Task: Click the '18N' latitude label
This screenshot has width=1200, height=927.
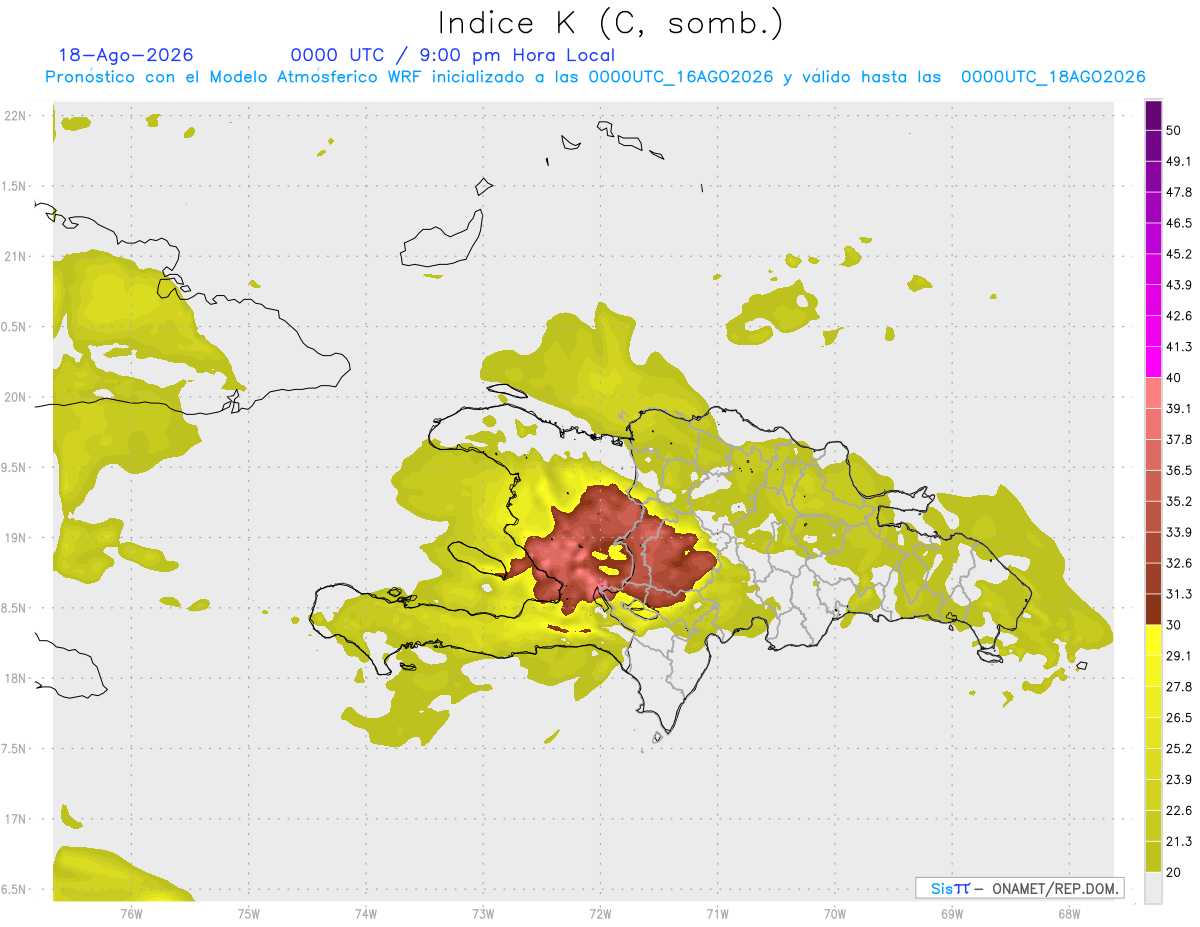Action: coord(16,678)
